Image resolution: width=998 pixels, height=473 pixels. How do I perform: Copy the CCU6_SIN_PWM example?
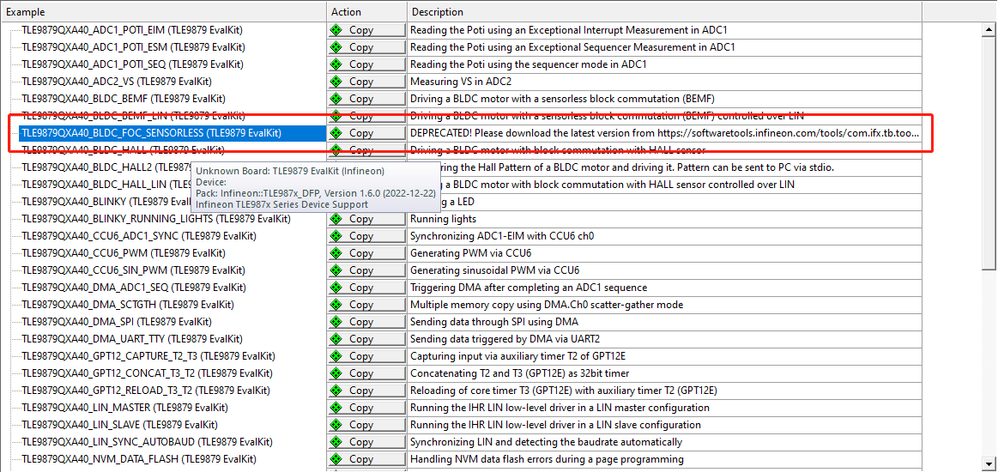tap(367, 271)
